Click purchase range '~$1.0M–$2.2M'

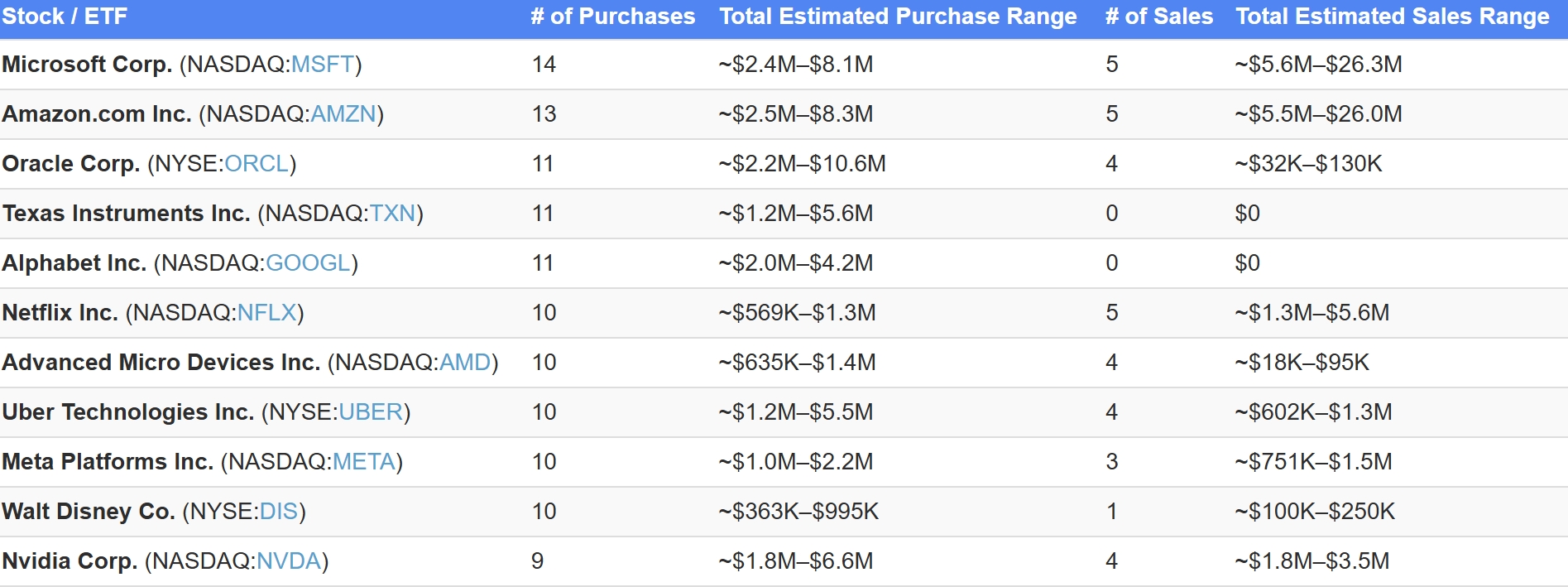click(796, 462)
